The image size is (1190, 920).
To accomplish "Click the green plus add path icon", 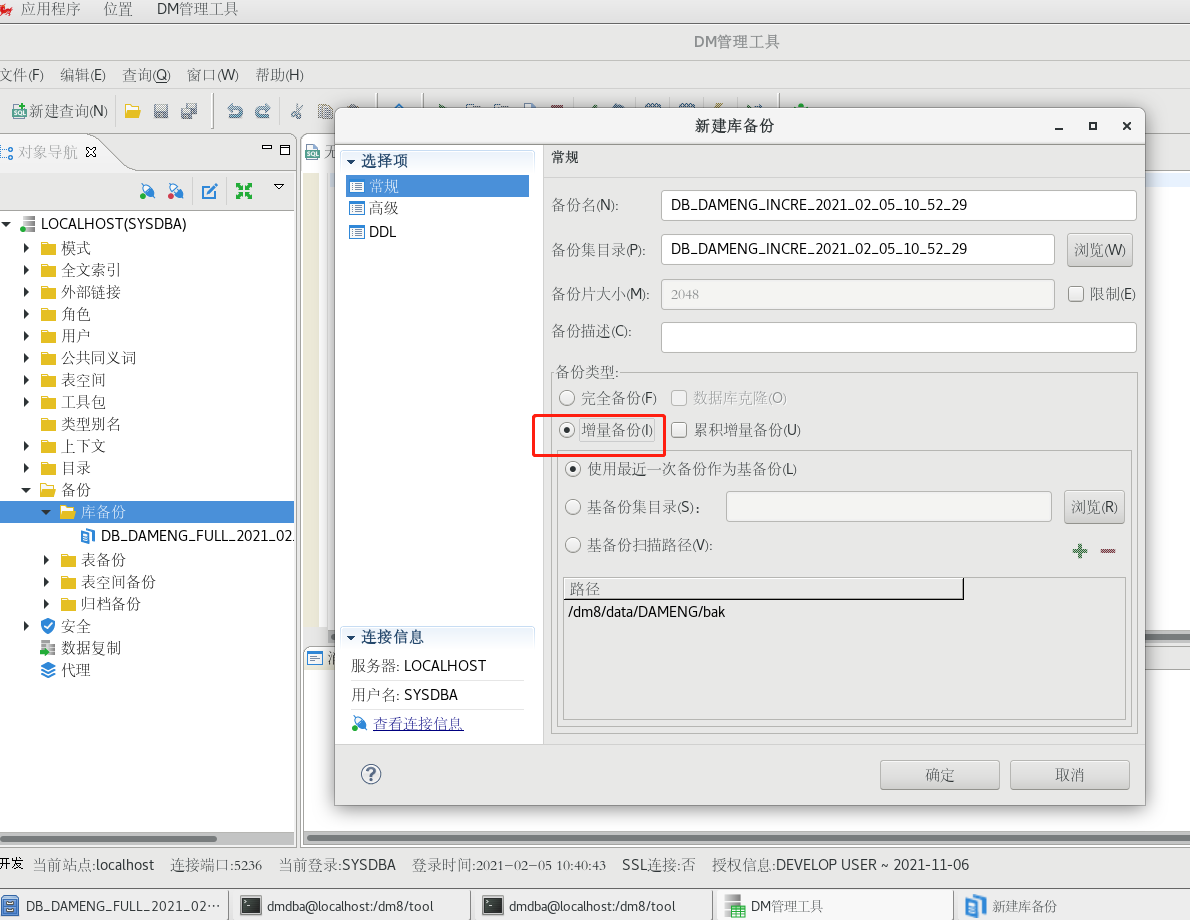I will coord(1080,551).
